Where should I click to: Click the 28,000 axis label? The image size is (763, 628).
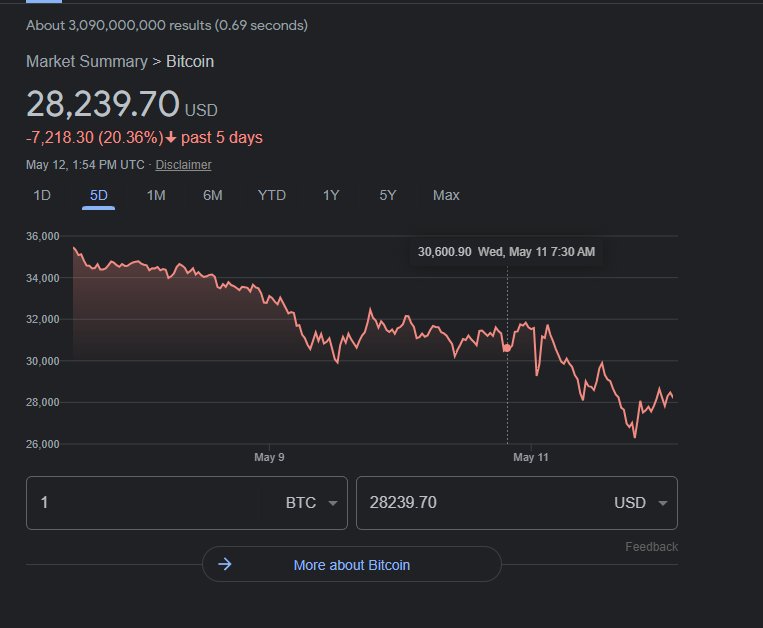point(42,402)
